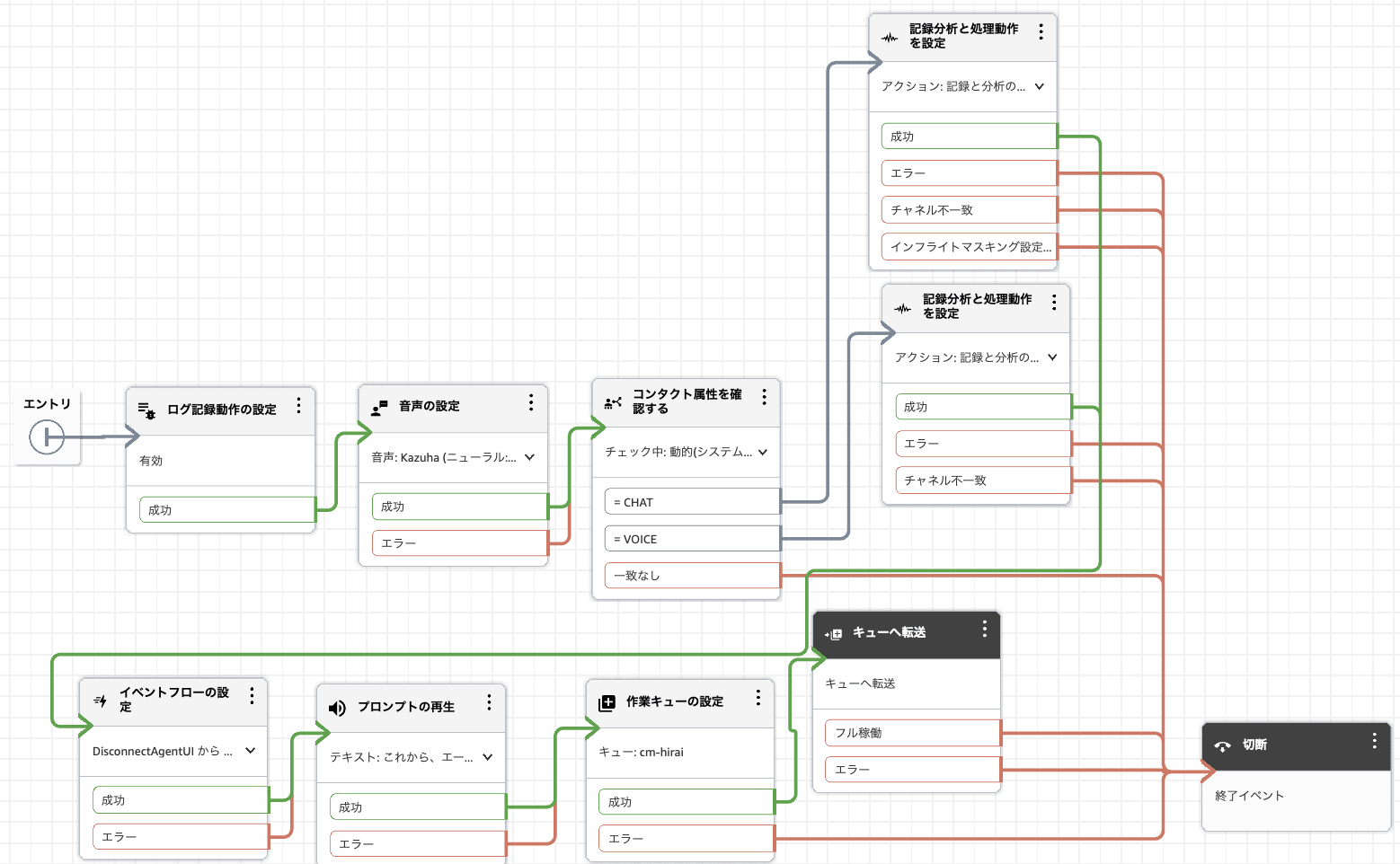Expand action details in lower recording analytics block
Viewport: 1400px width, 864px height.
(x=1053, y=357)
